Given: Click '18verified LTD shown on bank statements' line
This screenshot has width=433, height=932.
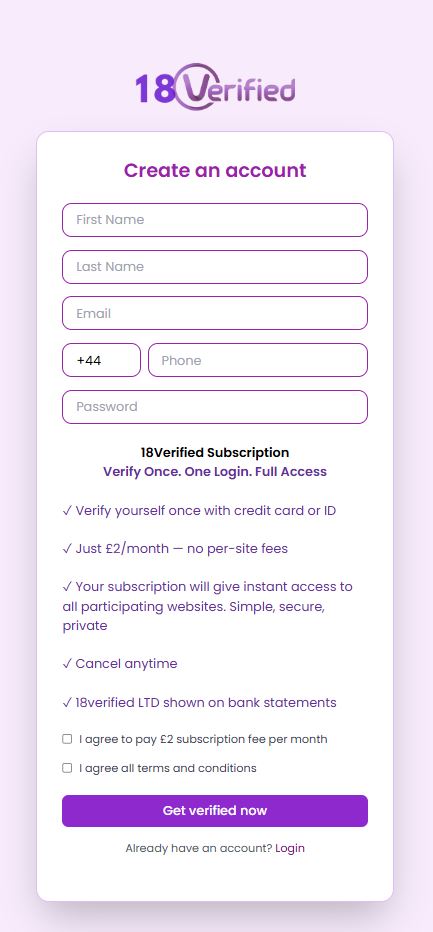Looking at the screenshot, I should tap(199, 702).
